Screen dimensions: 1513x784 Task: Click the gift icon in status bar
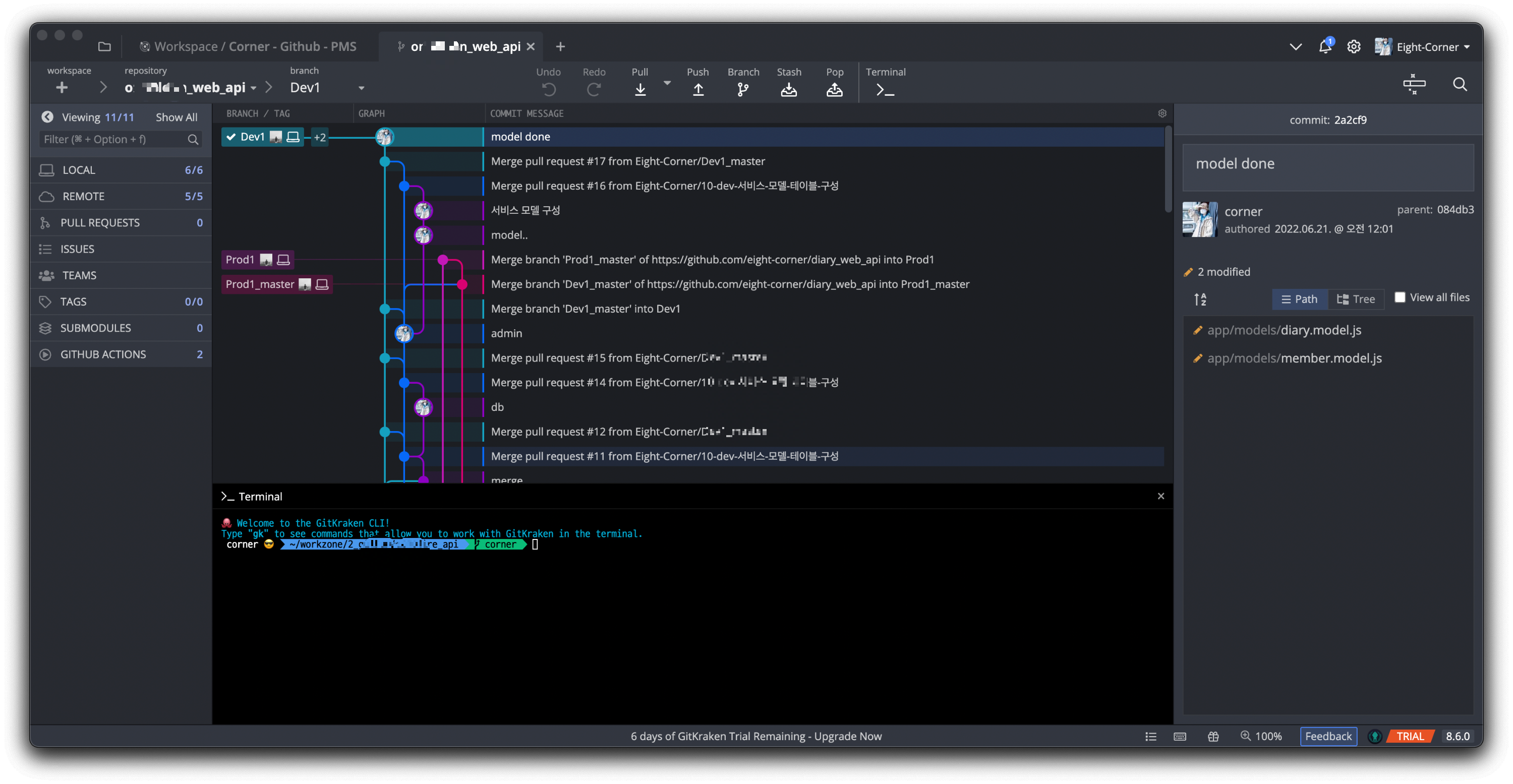coord(1213,737)
